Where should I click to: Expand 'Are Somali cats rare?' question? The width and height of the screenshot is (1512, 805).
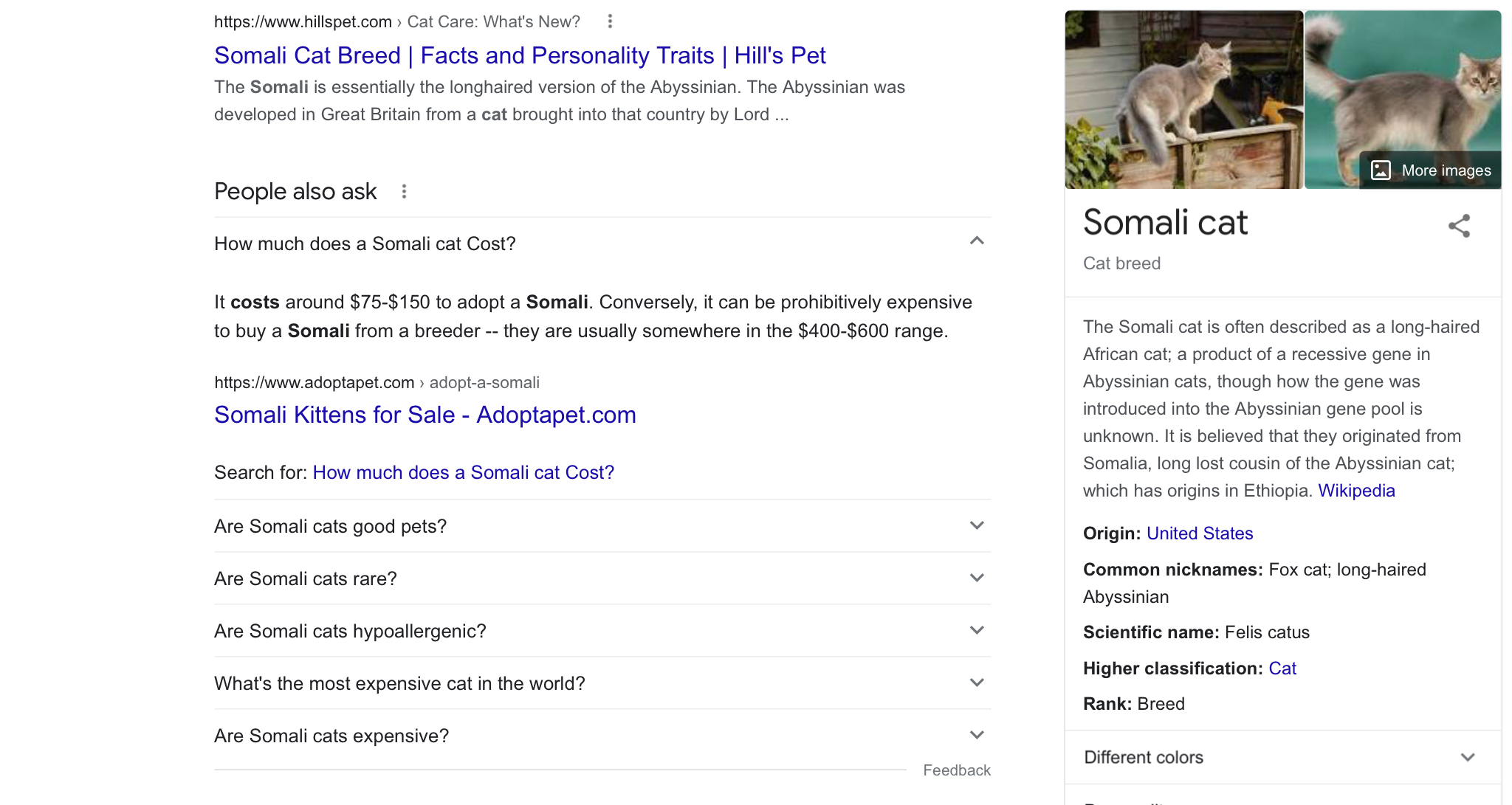click(x=976, y=578)
